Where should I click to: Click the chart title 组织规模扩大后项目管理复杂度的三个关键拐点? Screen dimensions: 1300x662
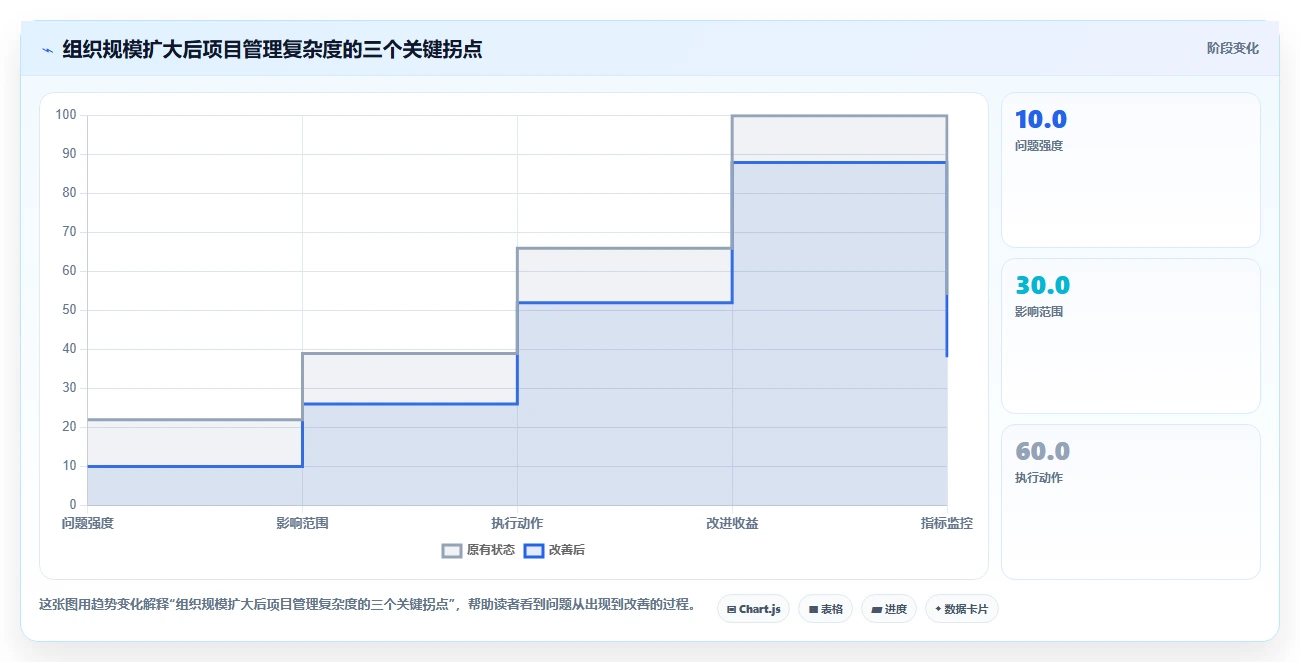click(272, 49)
